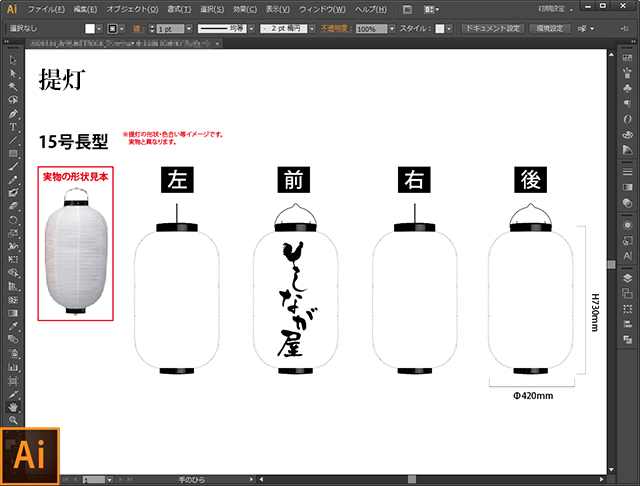Select the Magic Wand tool

tap(13, 87)
